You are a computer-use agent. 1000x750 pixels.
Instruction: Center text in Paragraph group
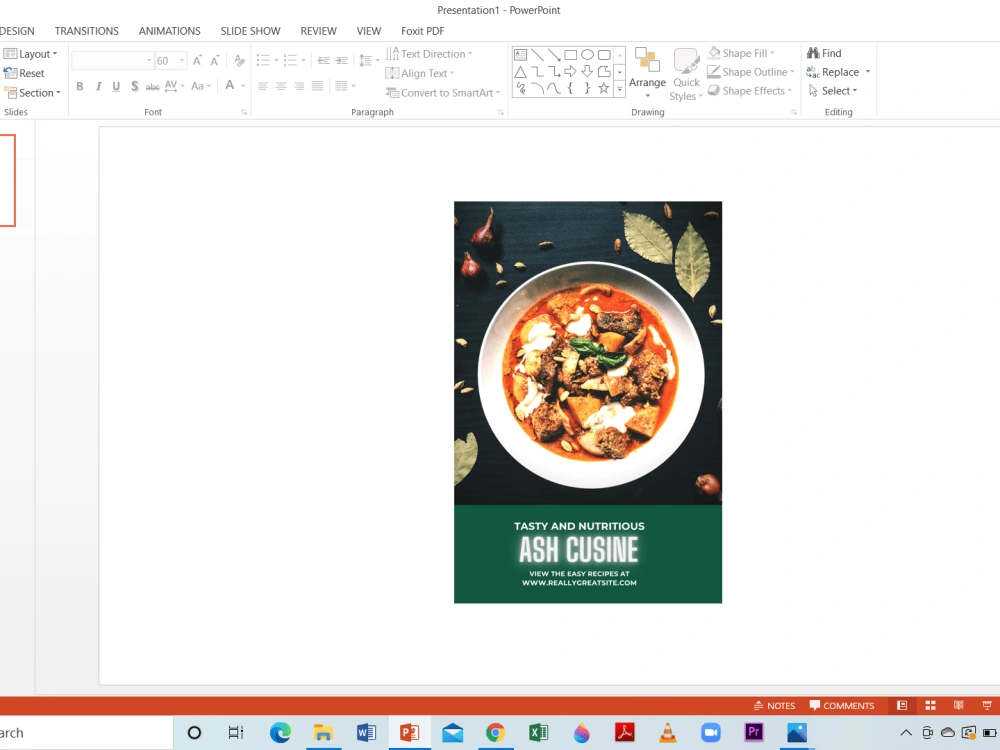(x=281, y=86)
